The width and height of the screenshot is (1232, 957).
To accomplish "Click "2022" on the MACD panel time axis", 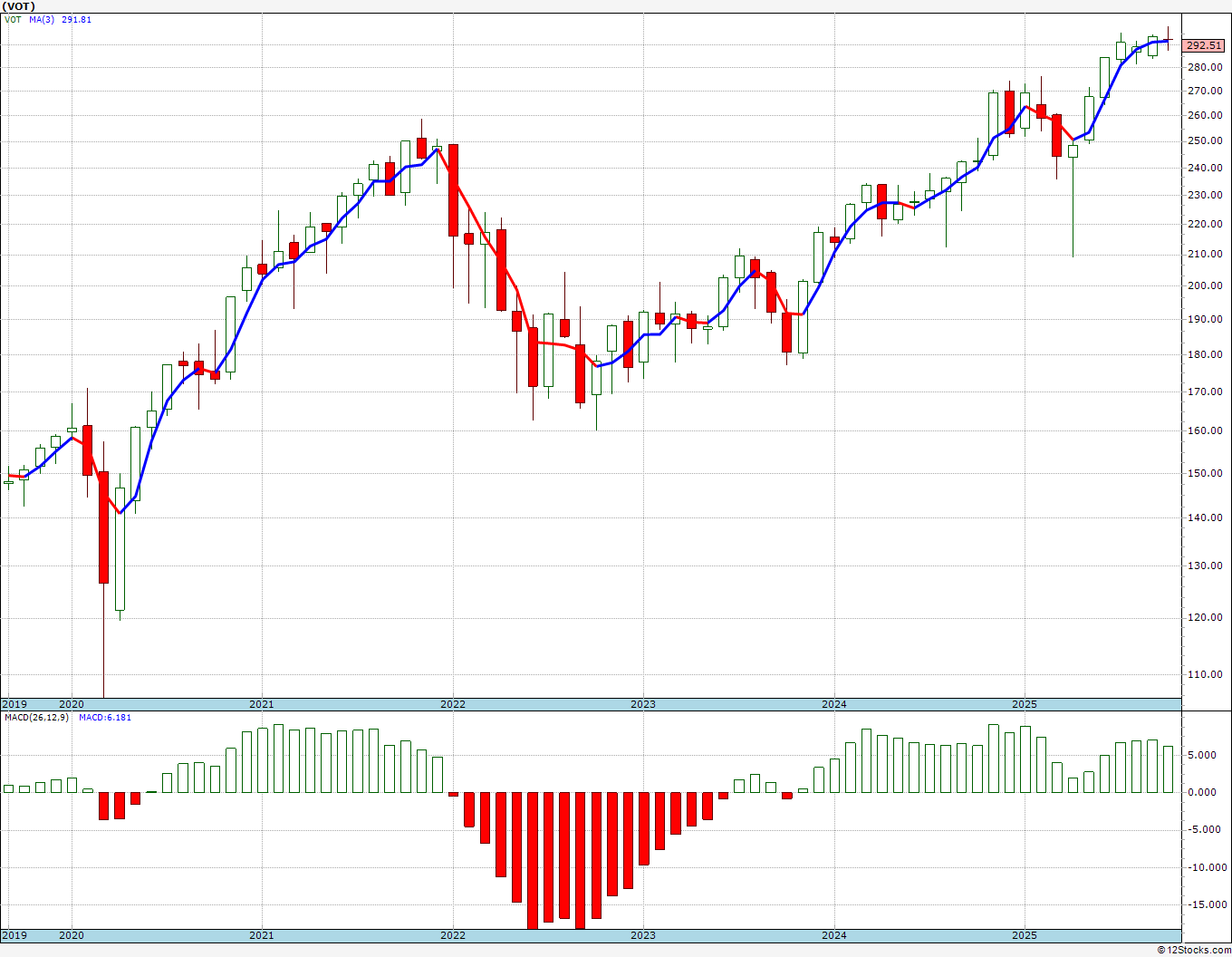I will pos(453,935).
